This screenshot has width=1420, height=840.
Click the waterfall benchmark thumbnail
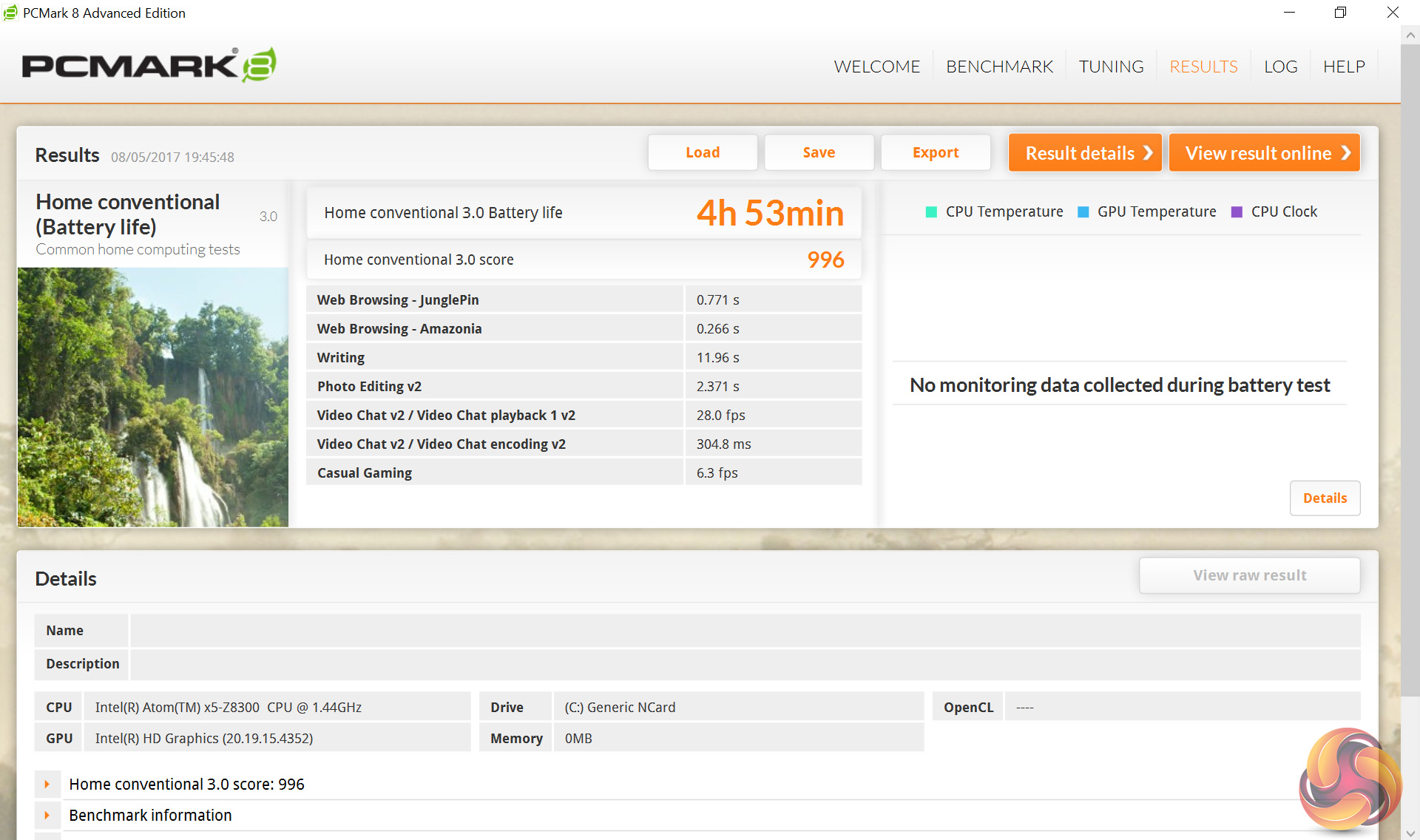coord(153,397)
